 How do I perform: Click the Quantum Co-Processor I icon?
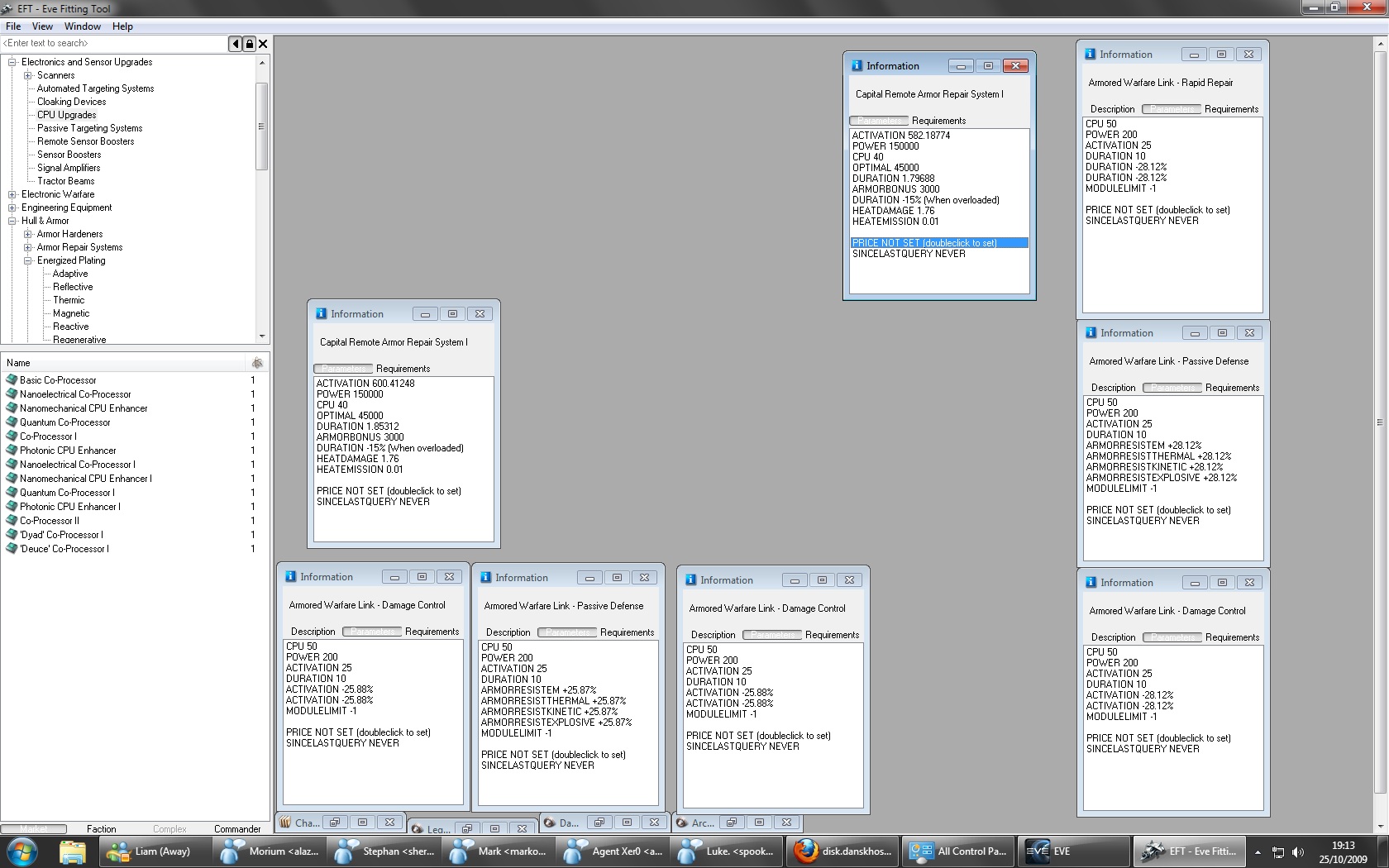[12, 493]
